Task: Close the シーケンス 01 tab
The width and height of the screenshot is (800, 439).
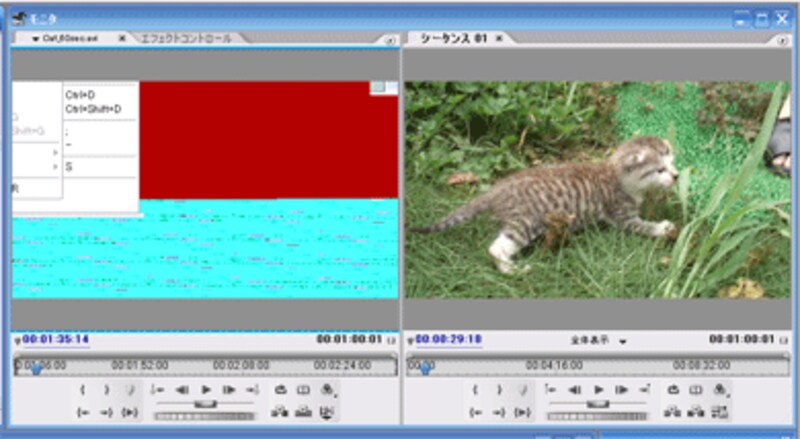Action: 499,38
